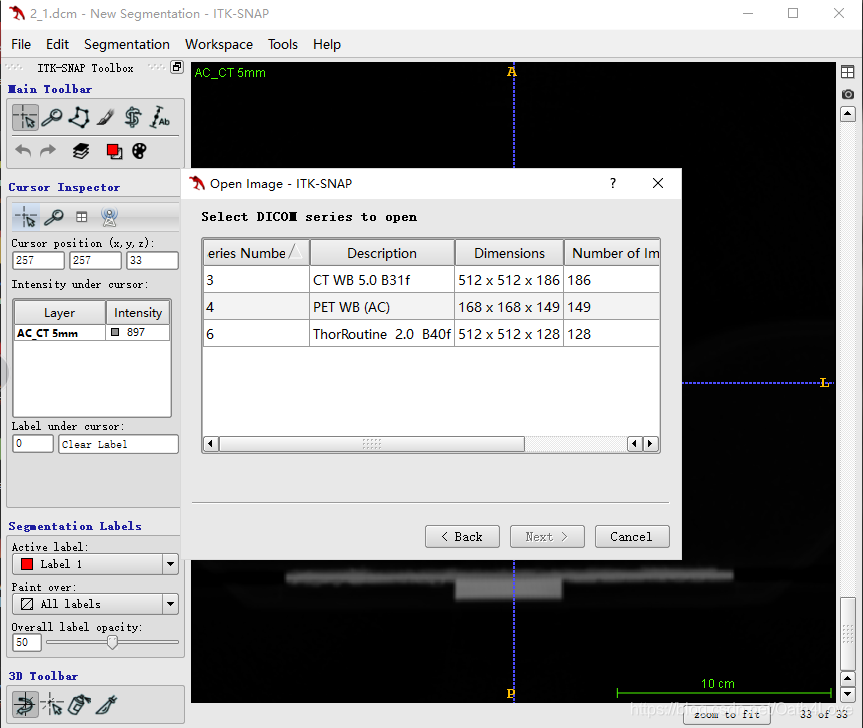The height and width of the screenshot is (728, 863).
Task: Select series 6 ThorRoutine 2.0 B40f
Action: (431, 334)
